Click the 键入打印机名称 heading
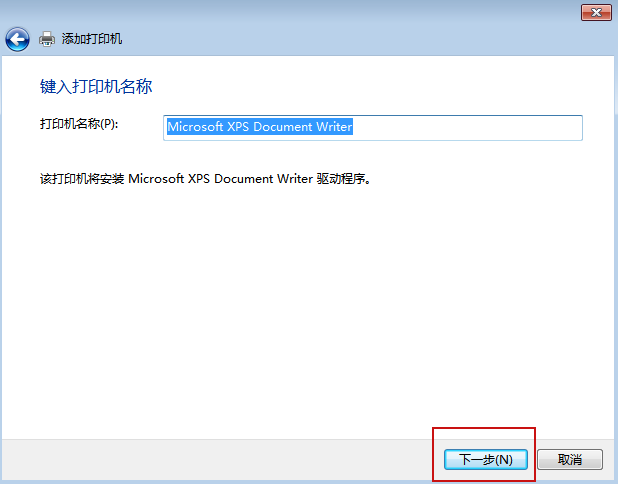 coord(95,87)
